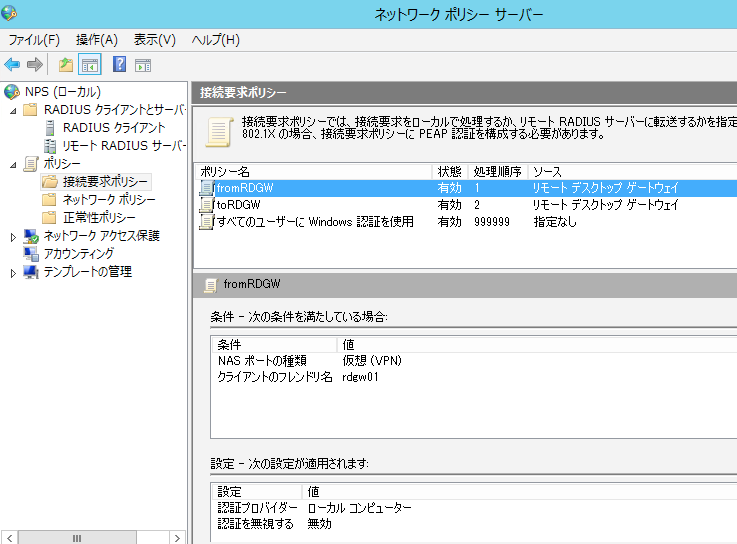
Task: Open the 操作(A) menu
Action: click(97, 40)
